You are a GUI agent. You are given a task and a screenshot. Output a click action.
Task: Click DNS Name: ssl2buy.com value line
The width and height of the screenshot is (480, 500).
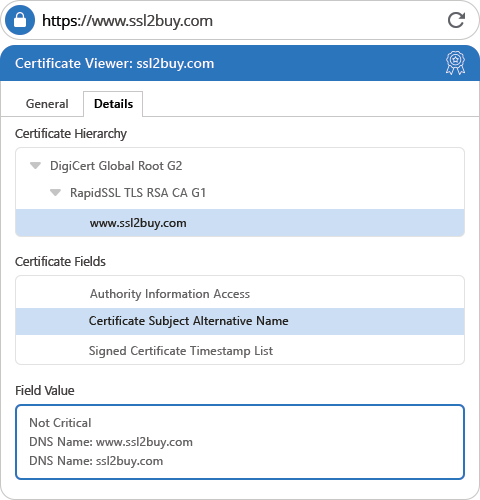pyautogui.click(x=96, y=461)
